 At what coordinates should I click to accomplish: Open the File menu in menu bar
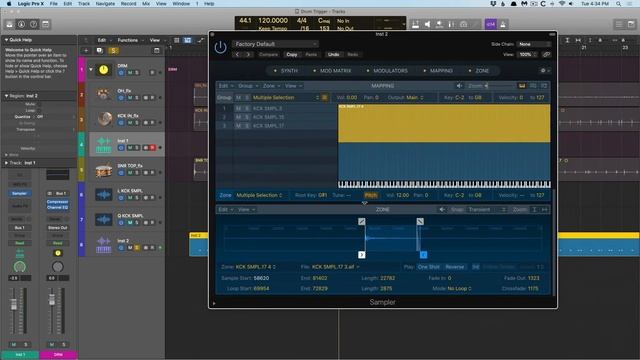53,4
